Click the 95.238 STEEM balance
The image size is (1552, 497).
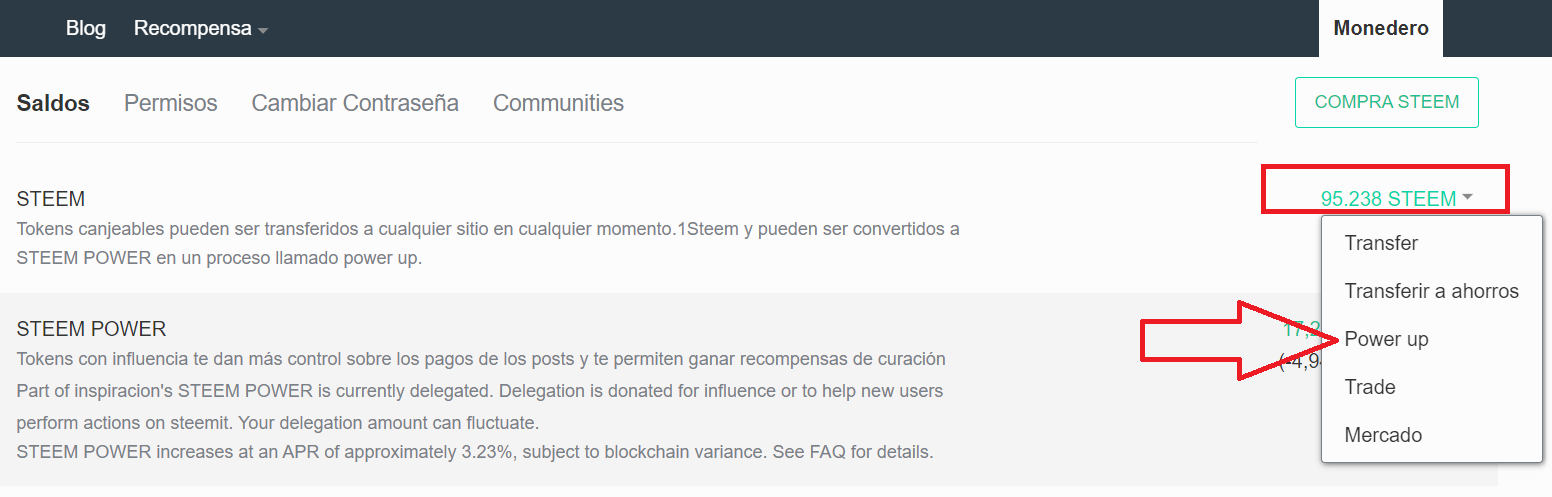(1388, 199)
